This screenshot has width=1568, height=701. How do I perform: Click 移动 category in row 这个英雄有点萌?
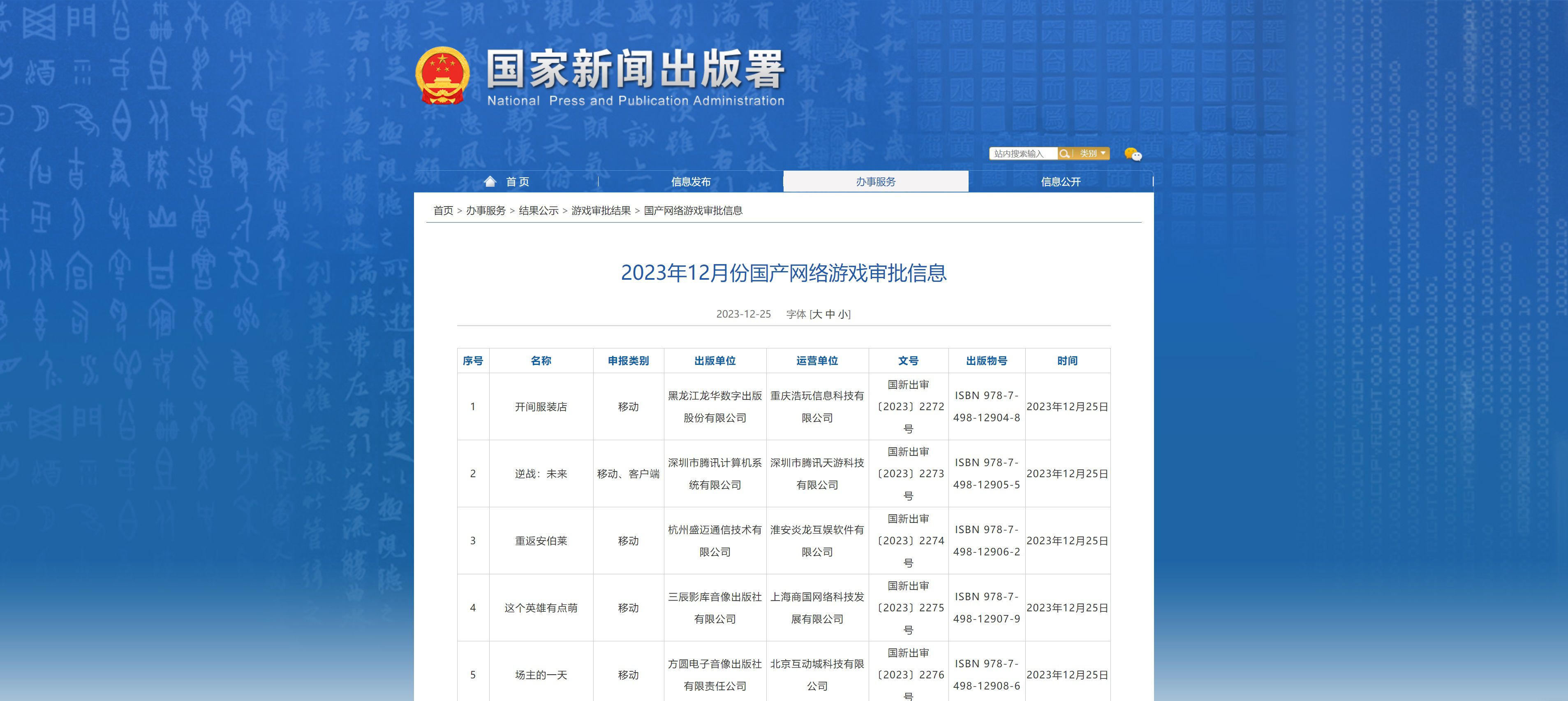tap(628, 608)
